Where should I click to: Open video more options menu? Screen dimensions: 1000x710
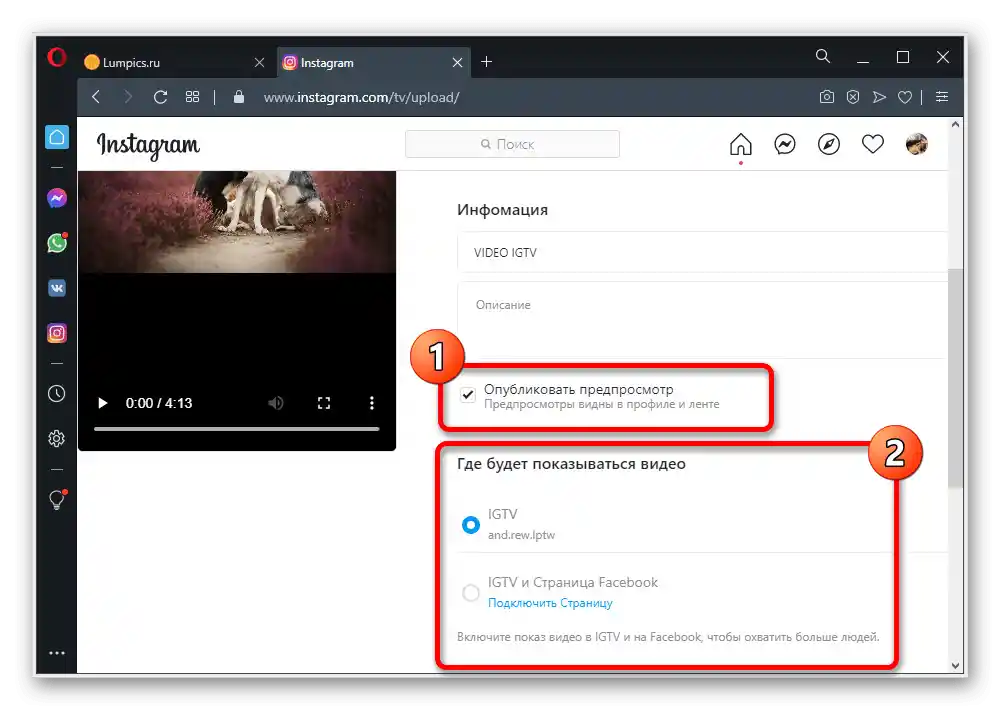pos(372,403)
